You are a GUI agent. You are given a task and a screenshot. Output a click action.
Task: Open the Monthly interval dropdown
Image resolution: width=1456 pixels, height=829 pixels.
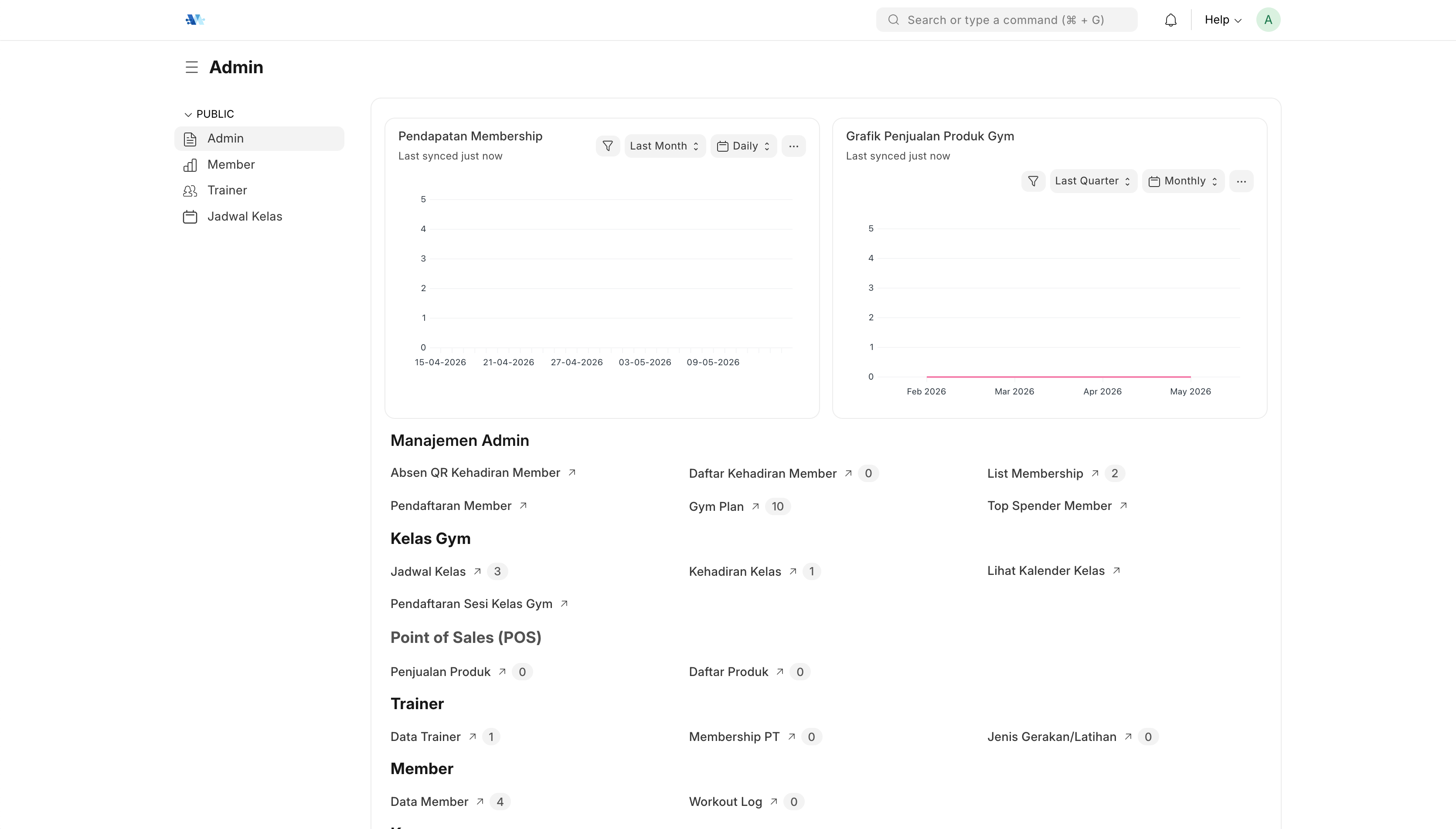click(x=1183, y=181)
